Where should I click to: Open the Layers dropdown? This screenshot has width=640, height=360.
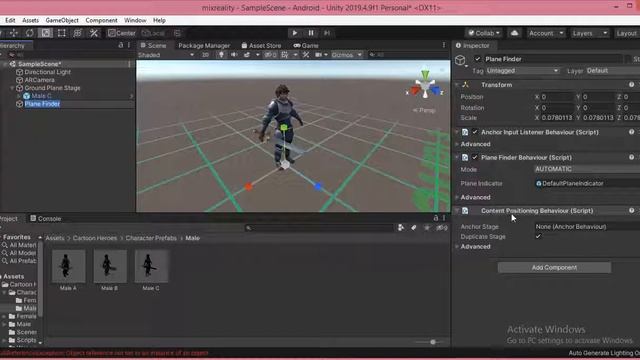[x=590, y=33]
